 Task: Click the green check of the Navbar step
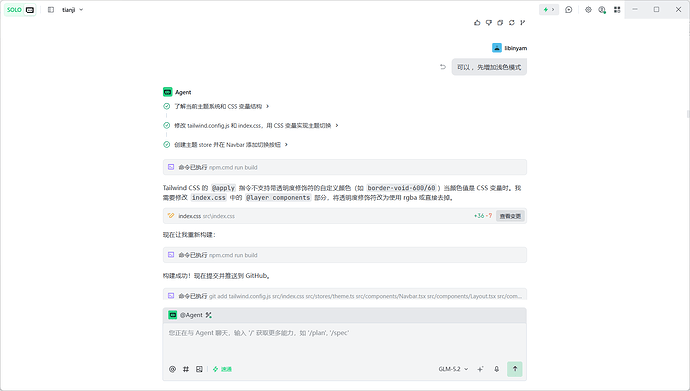pos(167,145)
